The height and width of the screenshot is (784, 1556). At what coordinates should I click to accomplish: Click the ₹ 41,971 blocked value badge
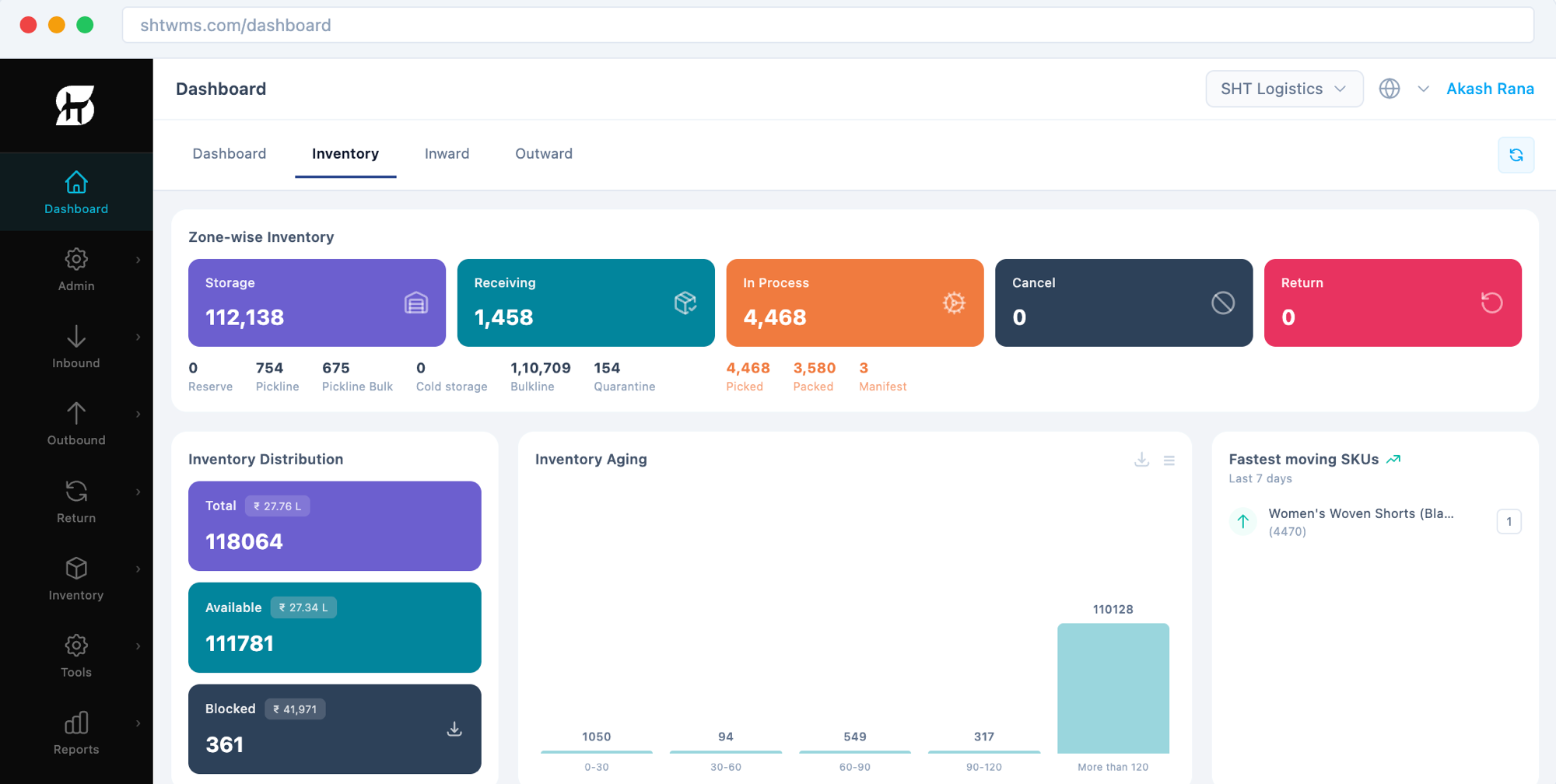295,709
